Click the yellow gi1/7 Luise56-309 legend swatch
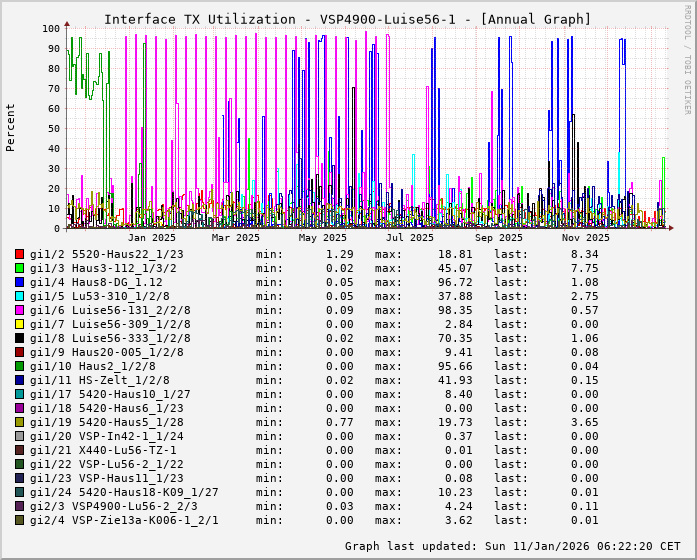Image resolution: width=697 pixels, height=560 pixels. point(20,324)
